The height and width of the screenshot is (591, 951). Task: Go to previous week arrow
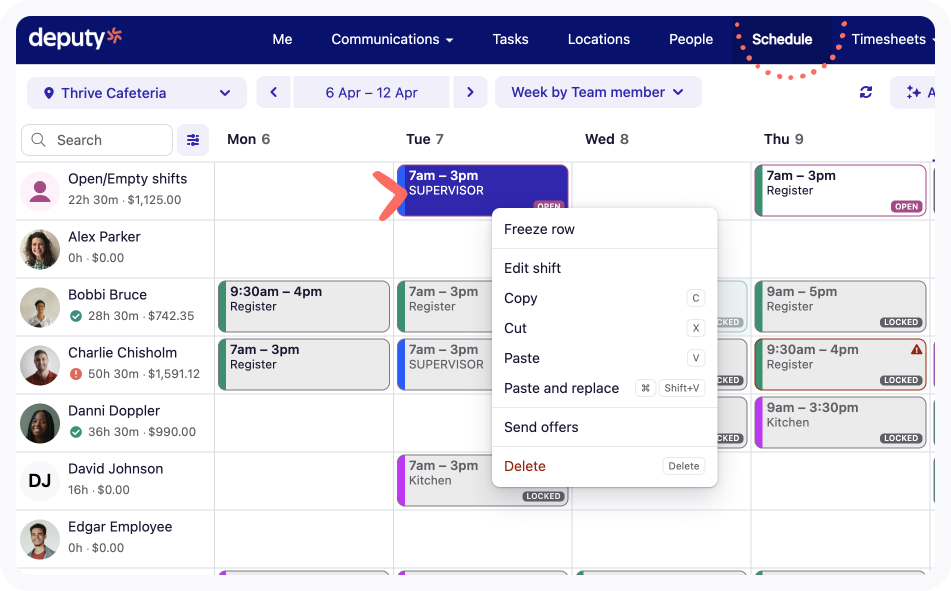[274, 92]
